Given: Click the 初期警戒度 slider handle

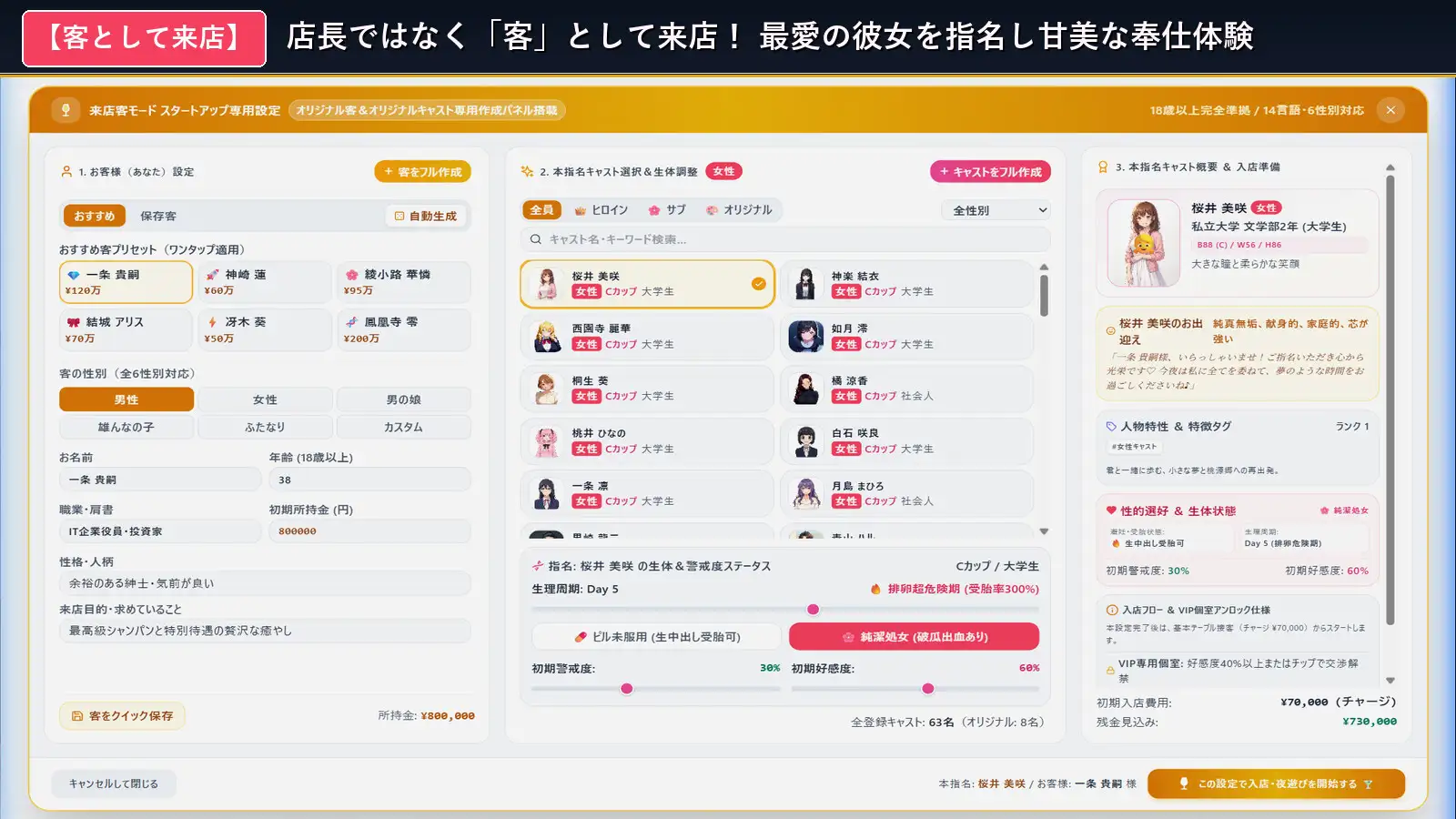Looking at the screenshot, I should (x=626, y=689).
